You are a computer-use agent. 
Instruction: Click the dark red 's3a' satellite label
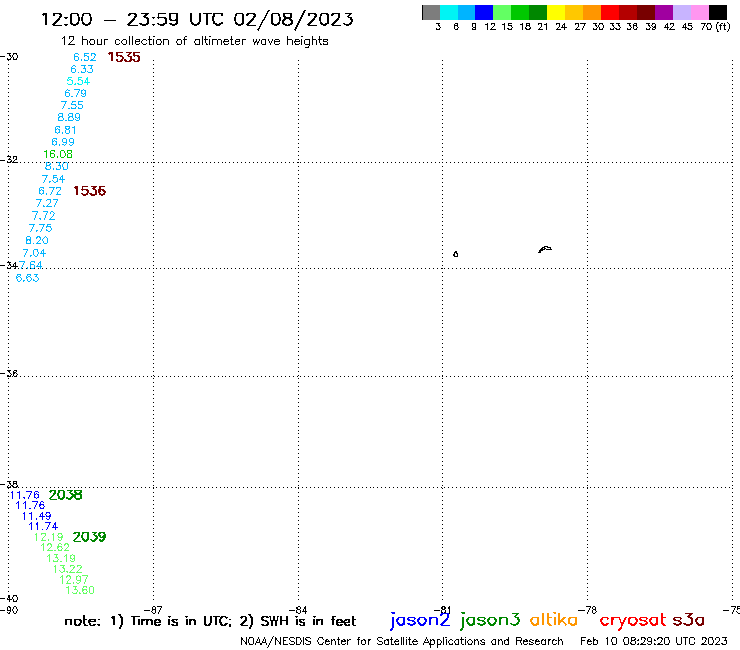[689, 620]
